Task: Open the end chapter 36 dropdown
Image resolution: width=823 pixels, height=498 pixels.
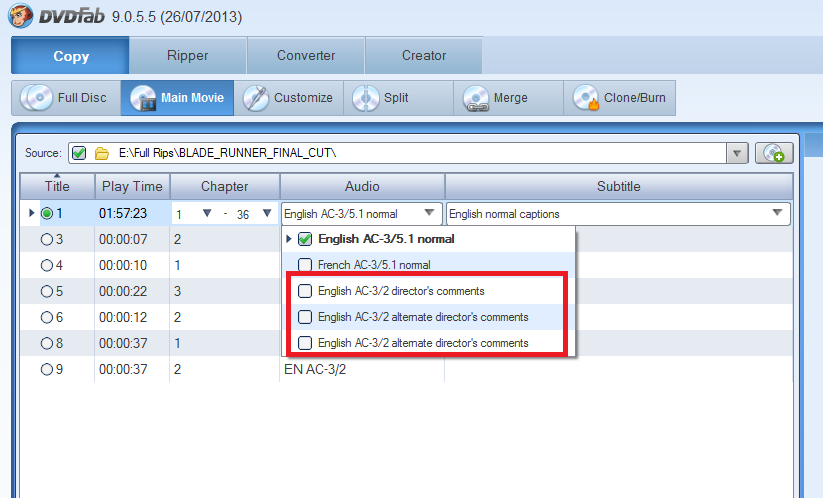Action: pos(267,213)
